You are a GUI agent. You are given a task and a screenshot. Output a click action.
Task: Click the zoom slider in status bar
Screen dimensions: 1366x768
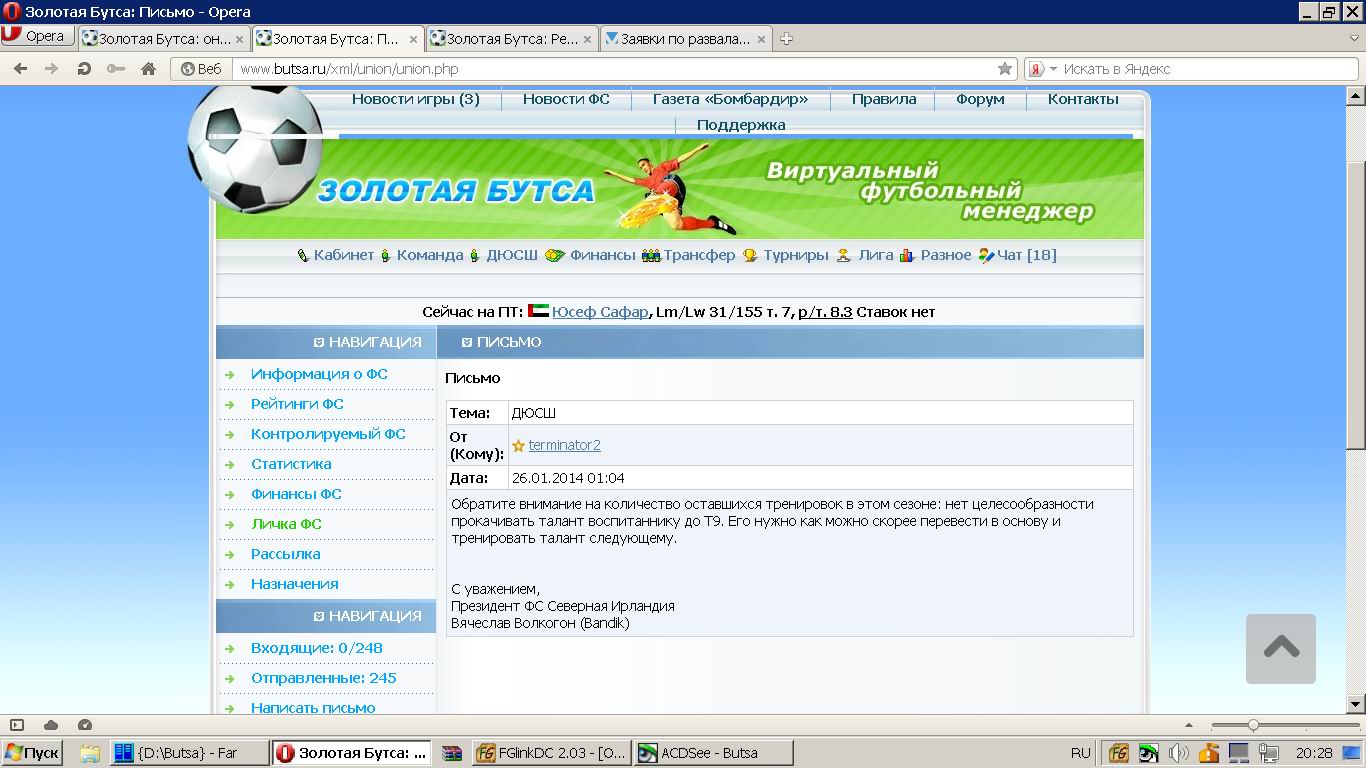[x=1253, y=725]
